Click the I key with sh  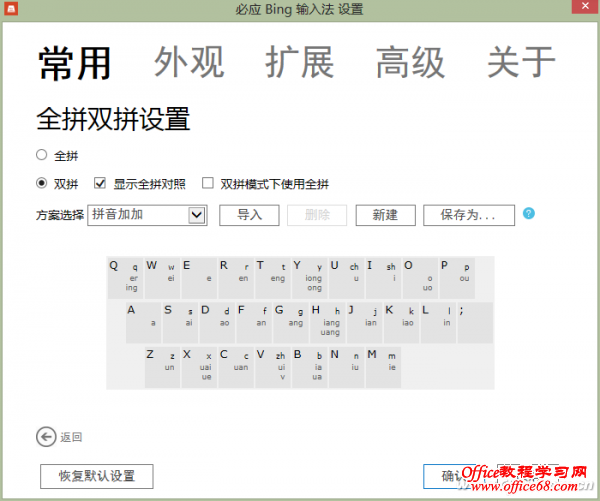click(383, 278)
